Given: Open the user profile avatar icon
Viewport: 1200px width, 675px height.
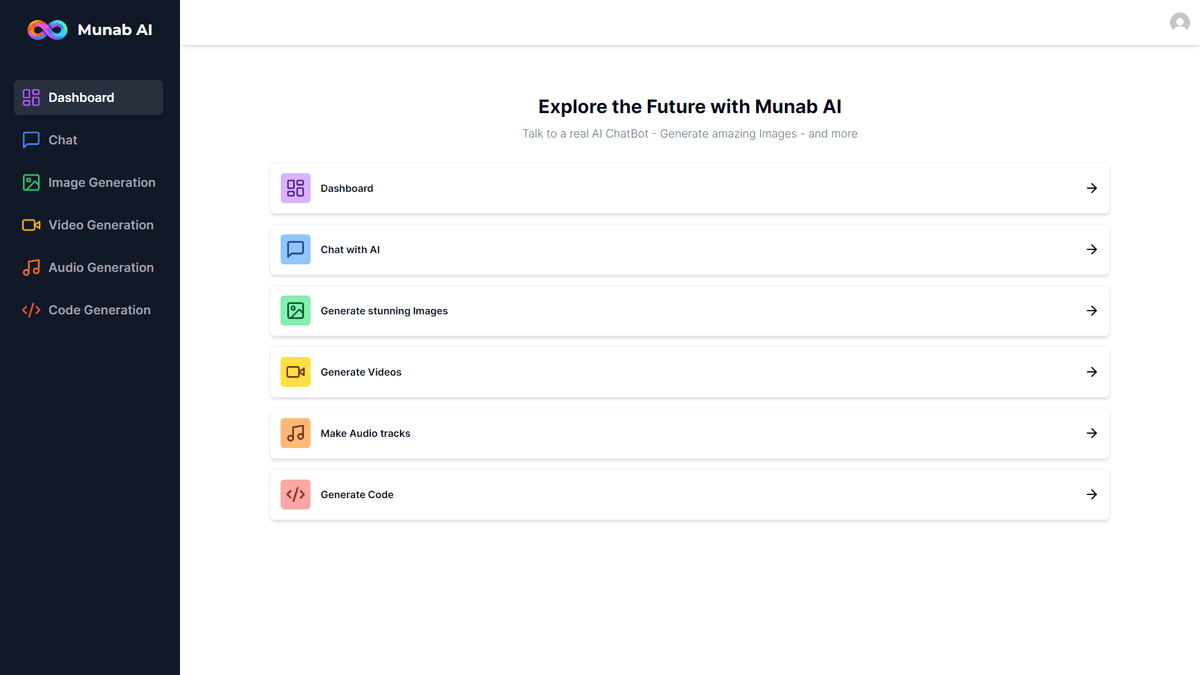Looking at the screenshot, I should [x=1179, y=22].
